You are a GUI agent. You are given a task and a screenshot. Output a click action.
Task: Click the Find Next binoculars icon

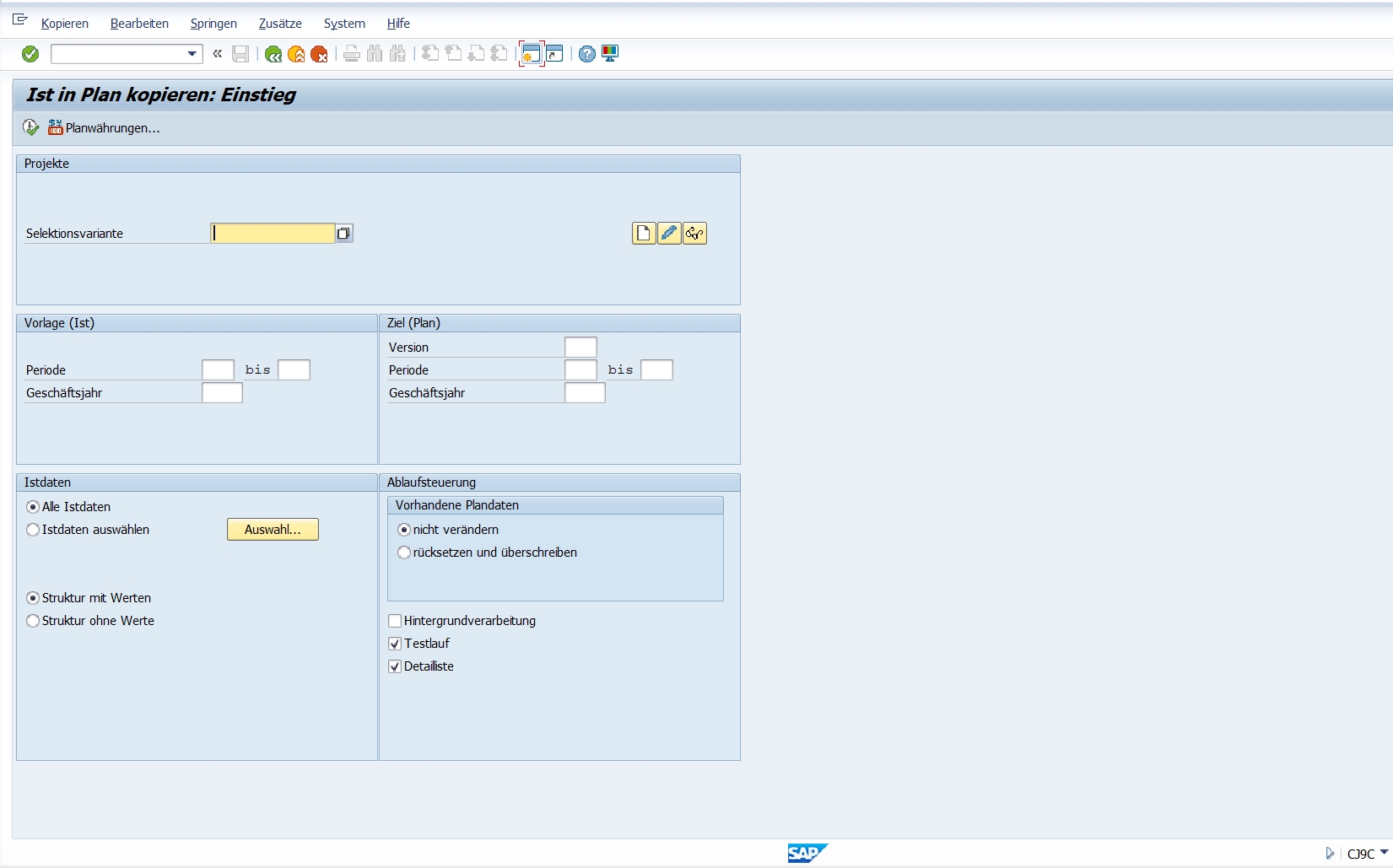point(397,54)
